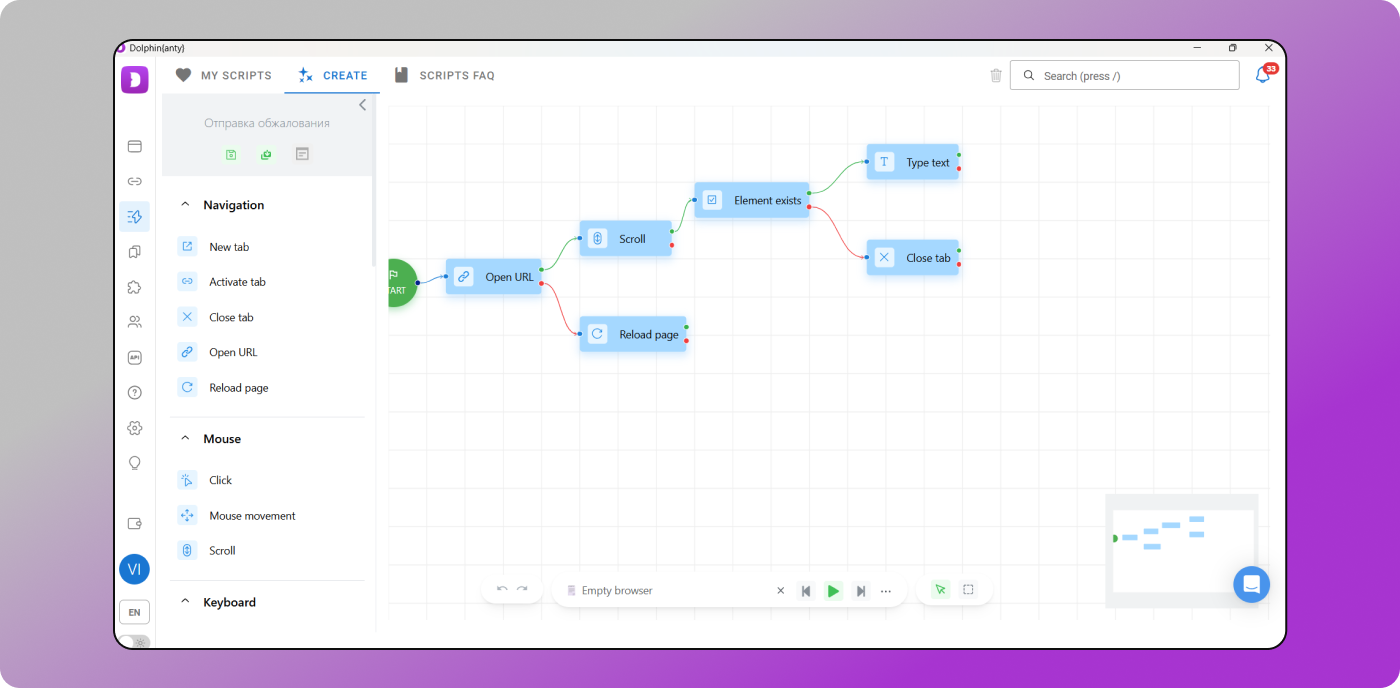This screenshot has width=1400, height=688.
Task: Open the extensions puzzle icon in sidebar
Action: pos(134,287)
